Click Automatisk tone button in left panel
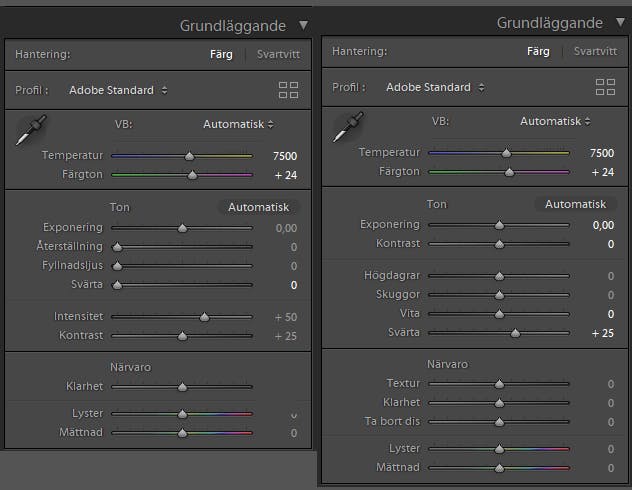This screenshot has height=490, width=632. [258, 207]
